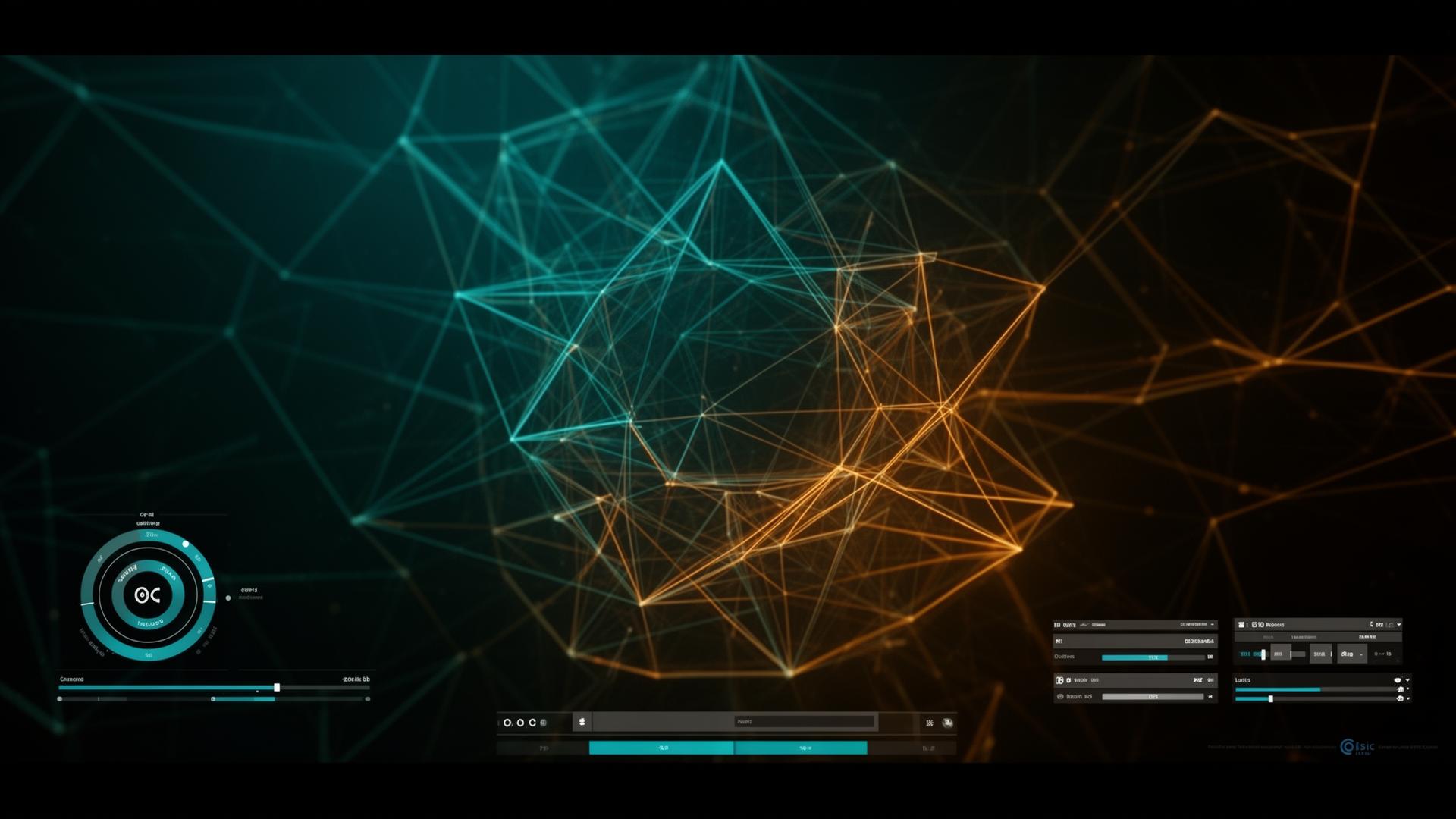
Task: Click the small round icon before the simple label
Action: pos(1068,680)
